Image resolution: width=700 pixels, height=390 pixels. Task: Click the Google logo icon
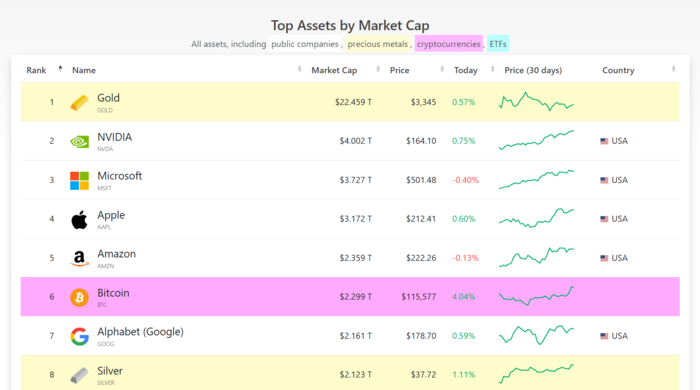pyautogui.click(x=79, y=336)
